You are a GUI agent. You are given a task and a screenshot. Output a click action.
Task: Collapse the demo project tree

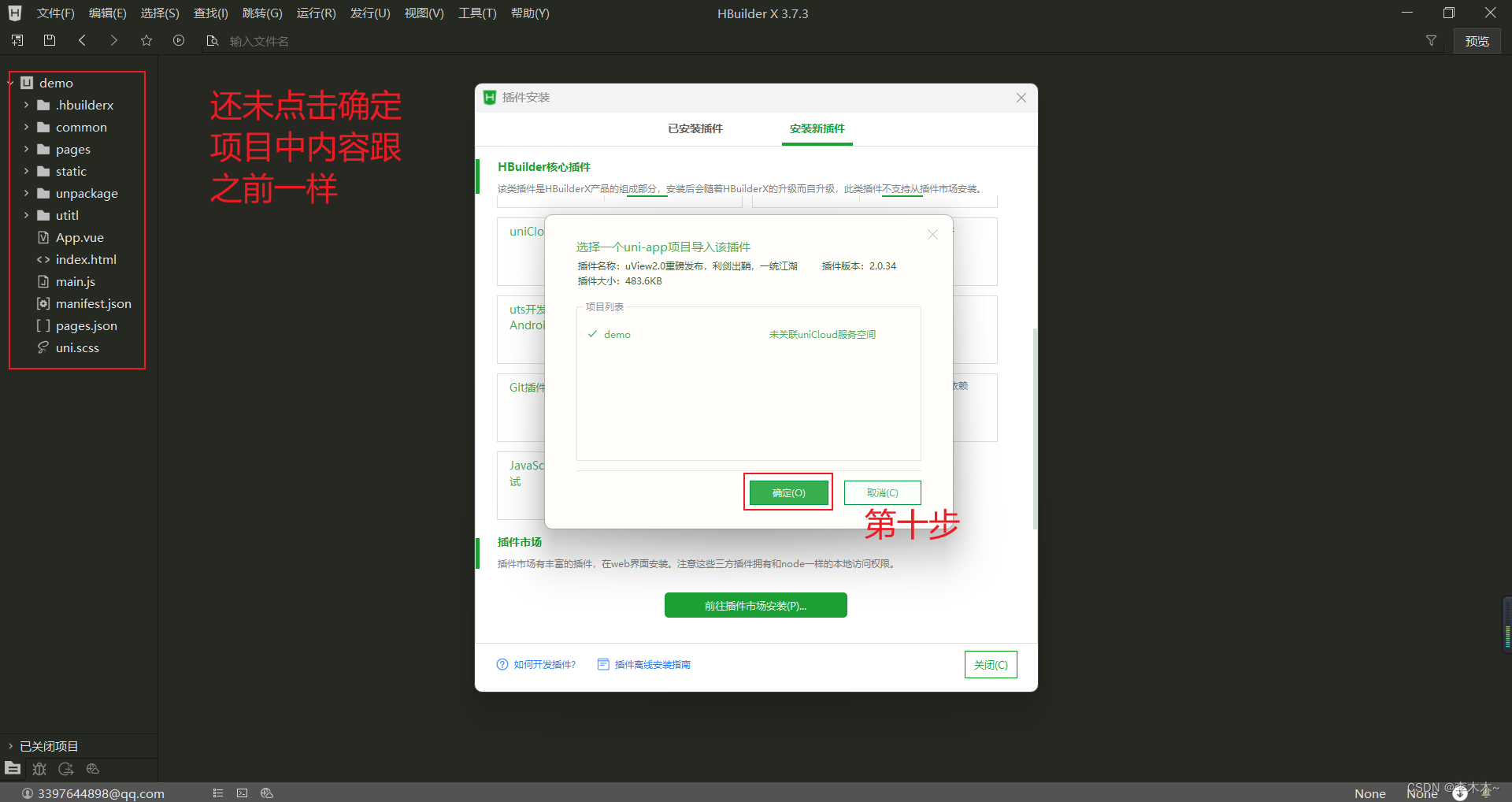pyautogui.click(x=11, y=83)
